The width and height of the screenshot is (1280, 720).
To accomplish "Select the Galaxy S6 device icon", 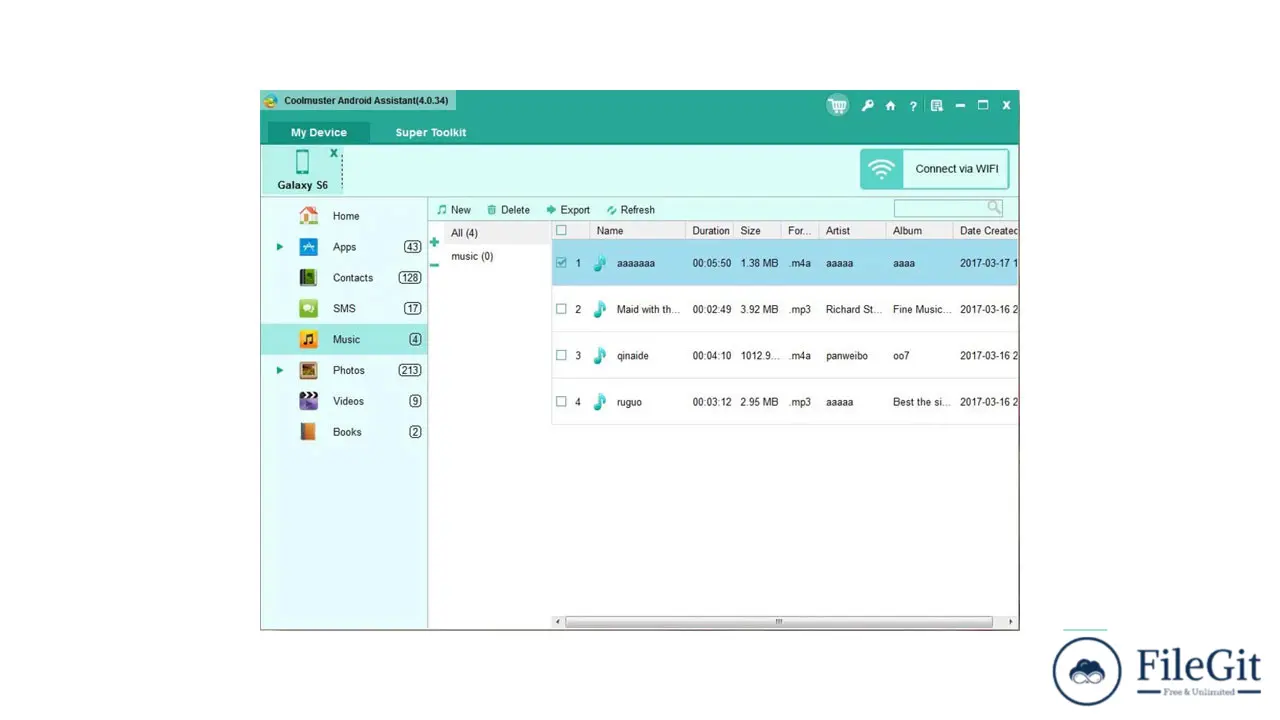I will click(x=302, y=162).
